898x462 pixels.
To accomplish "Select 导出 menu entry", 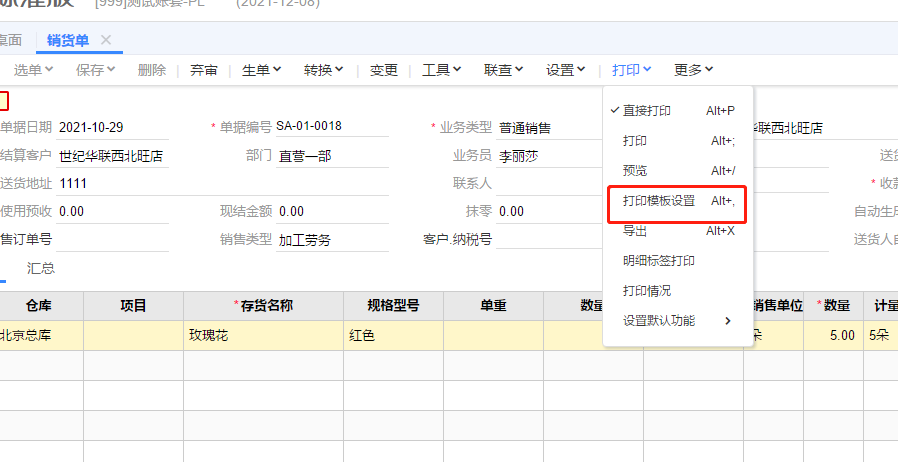I will [x=635, y=231].
